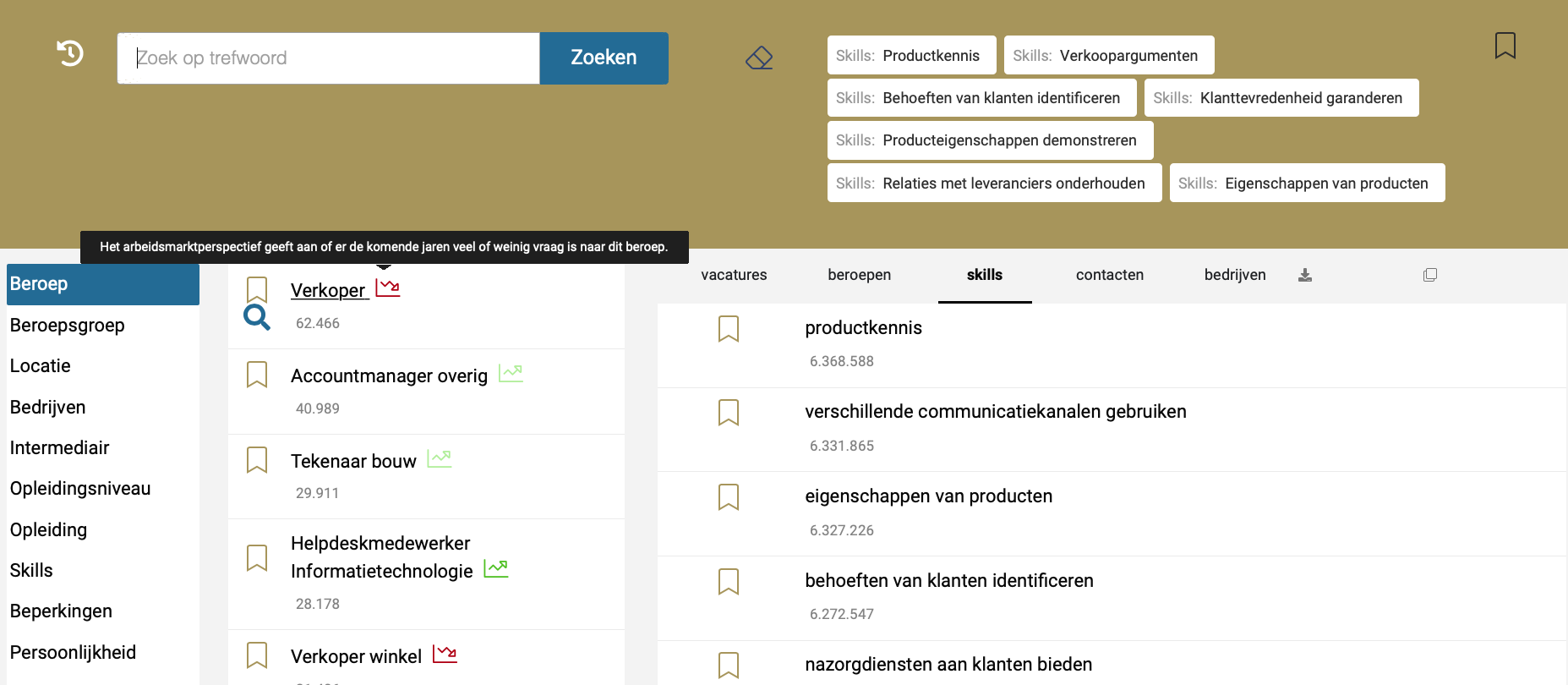The height and width of the screenshot is (685, 1568).
Task: Toggle bookmark for eigenschappen van producten
Action: [x=729, y=496]
